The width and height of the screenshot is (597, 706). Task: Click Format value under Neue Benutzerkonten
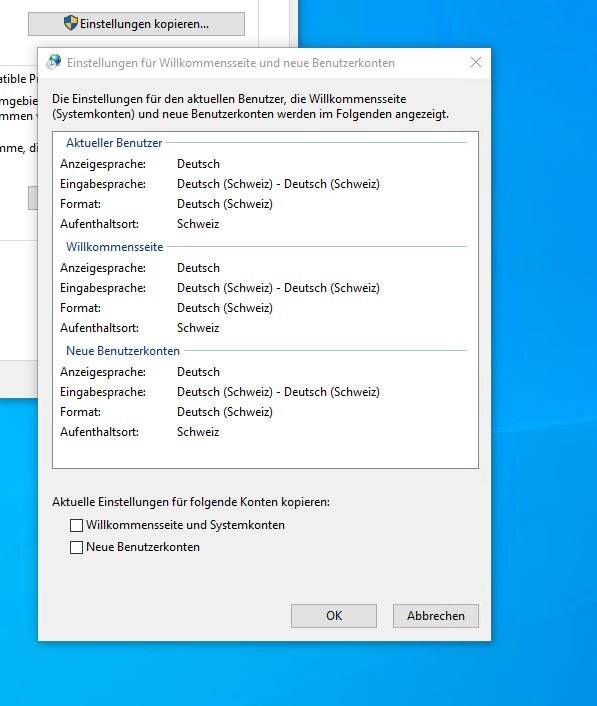[x=225, y=412]
